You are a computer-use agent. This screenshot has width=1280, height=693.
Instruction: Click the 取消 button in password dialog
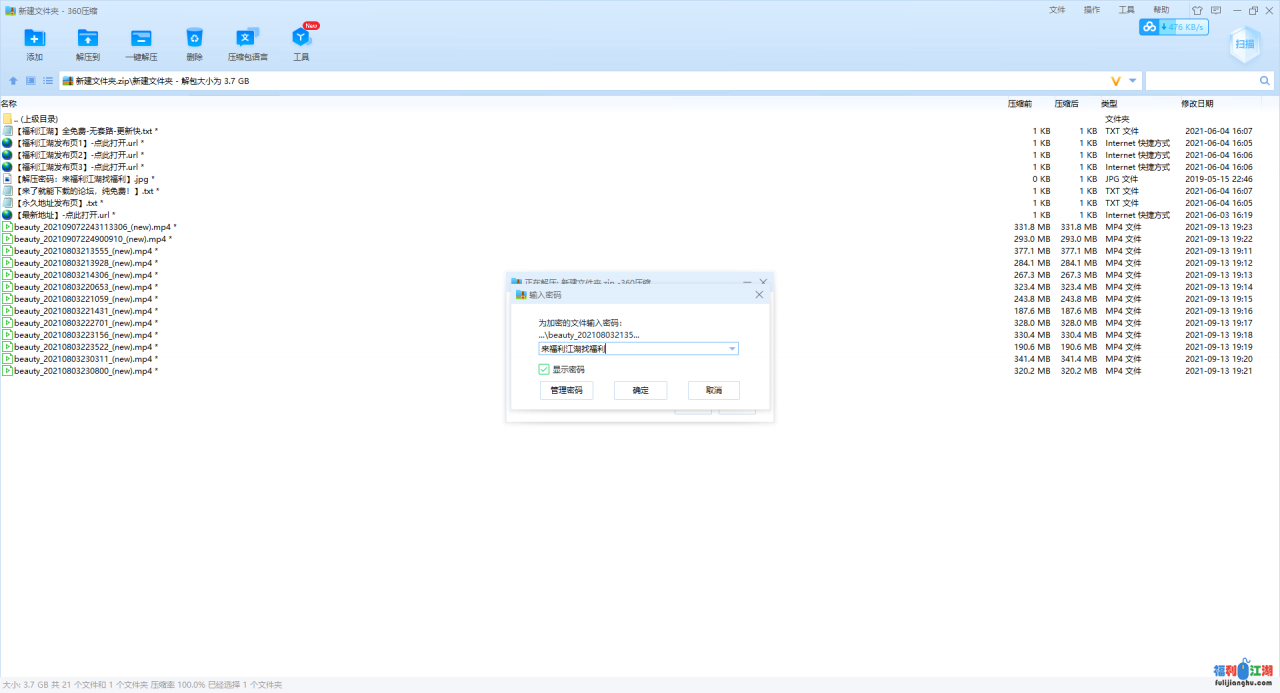click(x=713, y=391)
